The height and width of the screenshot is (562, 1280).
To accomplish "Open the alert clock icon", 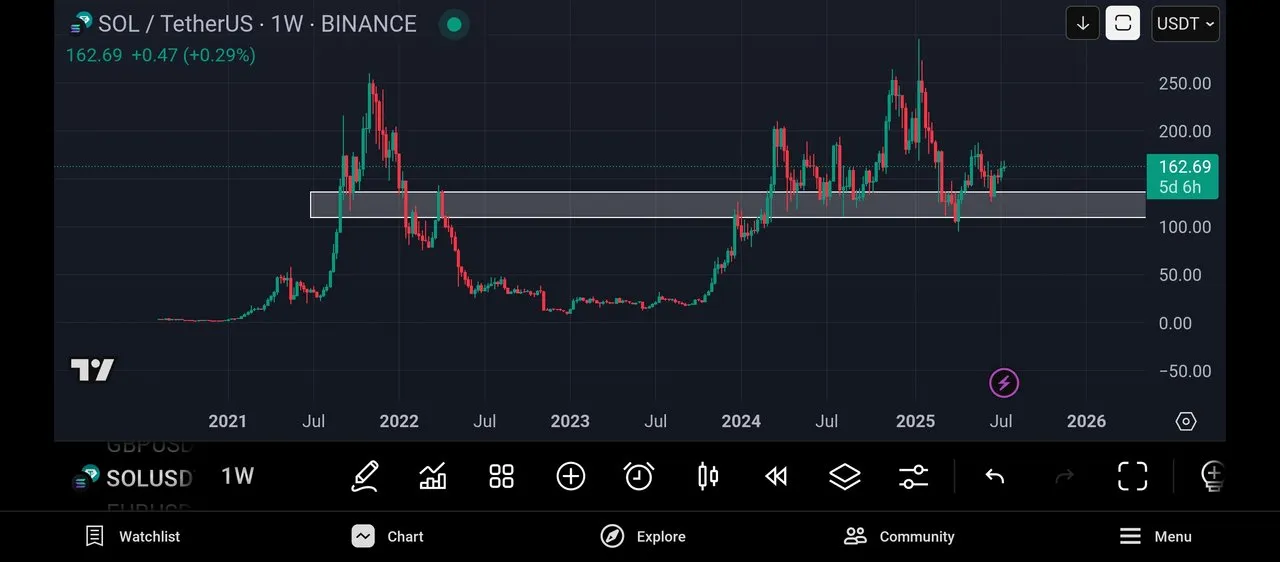I will [639, 476].
